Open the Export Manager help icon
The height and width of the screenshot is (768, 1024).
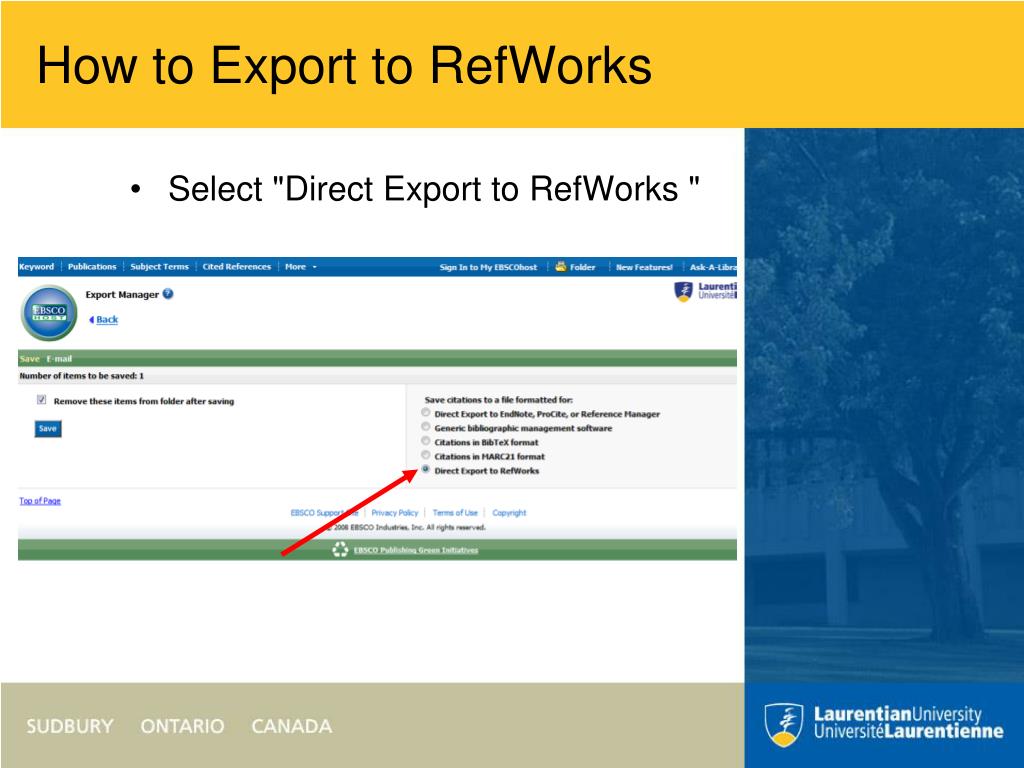(x=168, y=294)
